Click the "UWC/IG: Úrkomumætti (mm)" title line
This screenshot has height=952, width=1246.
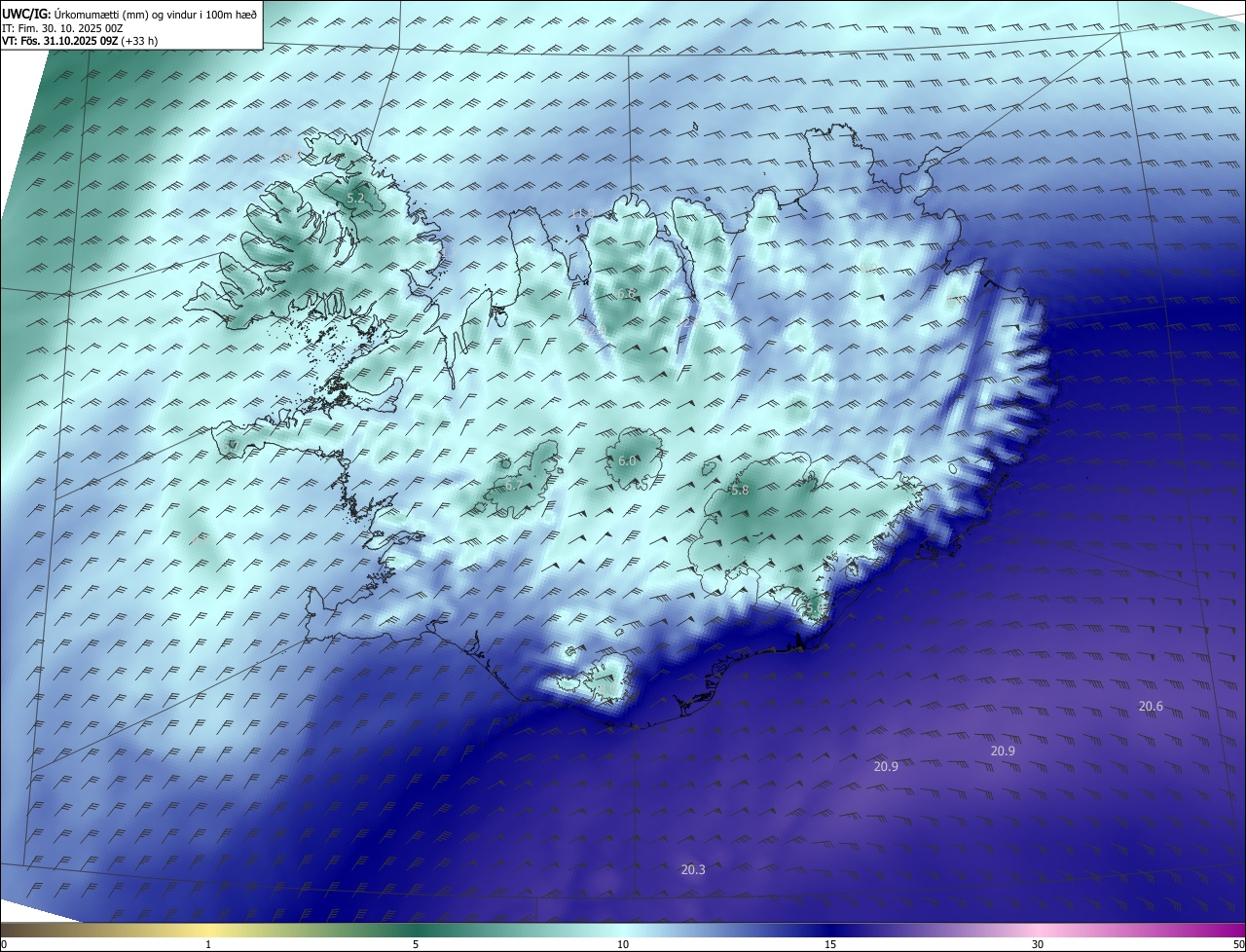(x=129, y=14)
